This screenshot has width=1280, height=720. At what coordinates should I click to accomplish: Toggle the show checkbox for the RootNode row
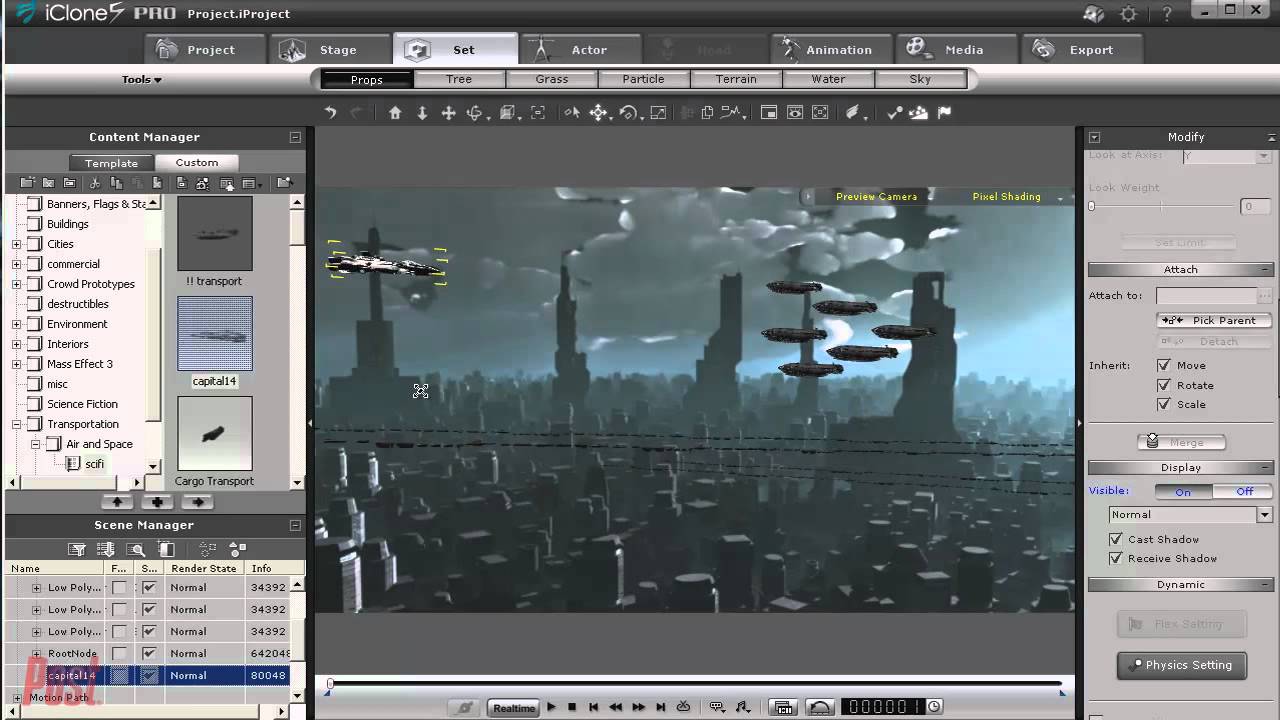point(149,654)
